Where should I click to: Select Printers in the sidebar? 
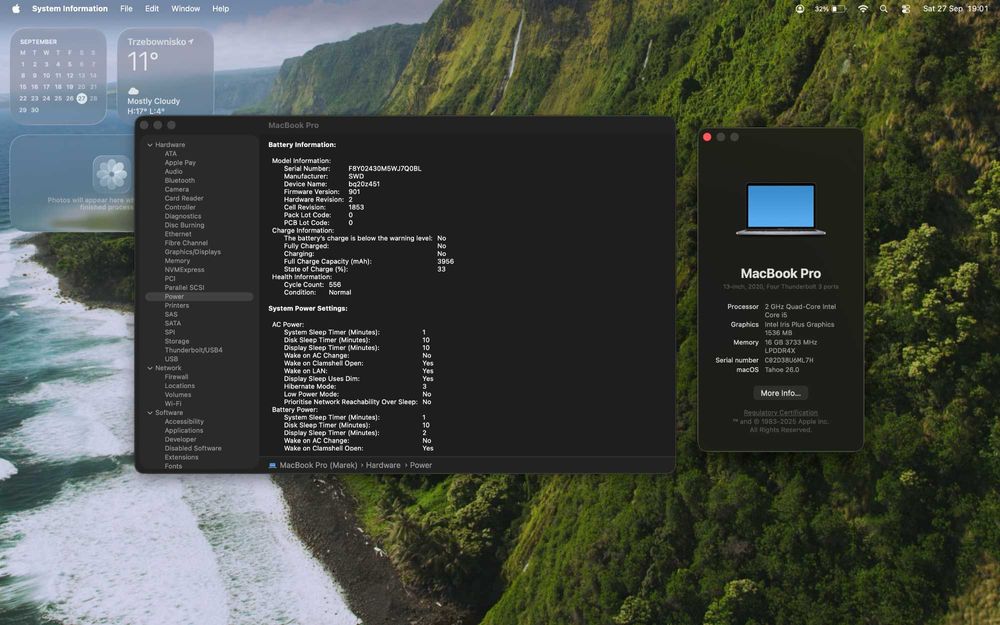tap(177, 305)
